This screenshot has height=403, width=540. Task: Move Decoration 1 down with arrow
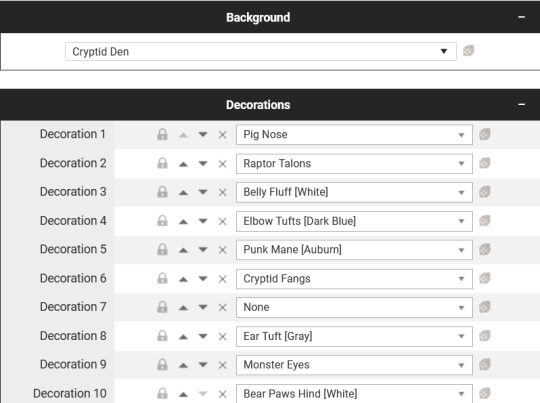point(203,134)
